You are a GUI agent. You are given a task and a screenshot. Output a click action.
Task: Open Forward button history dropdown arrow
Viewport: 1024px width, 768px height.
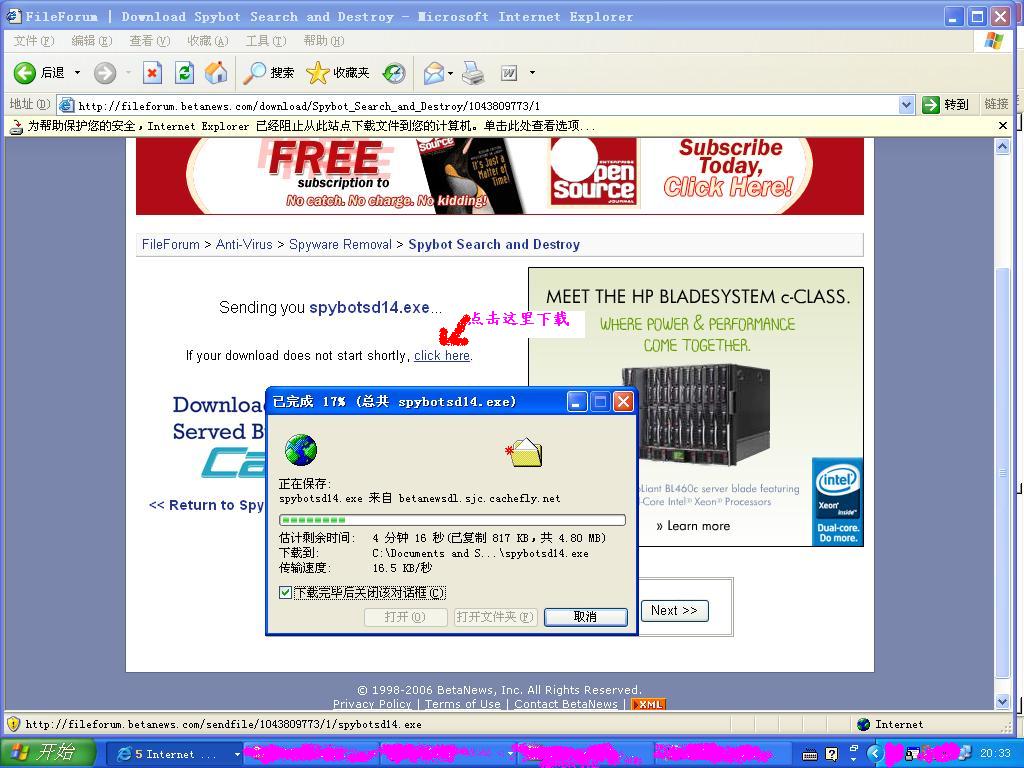(129, 72)
